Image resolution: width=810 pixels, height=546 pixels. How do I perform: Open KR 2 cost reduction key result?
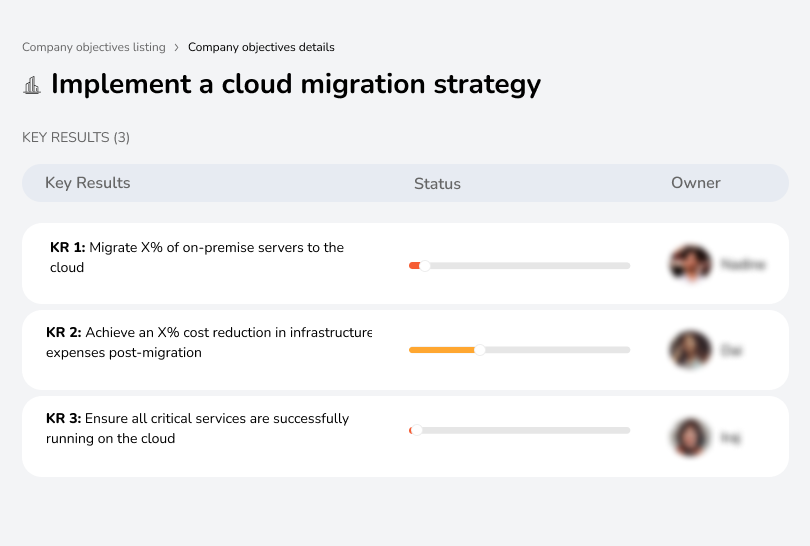(x=405, y=350)
